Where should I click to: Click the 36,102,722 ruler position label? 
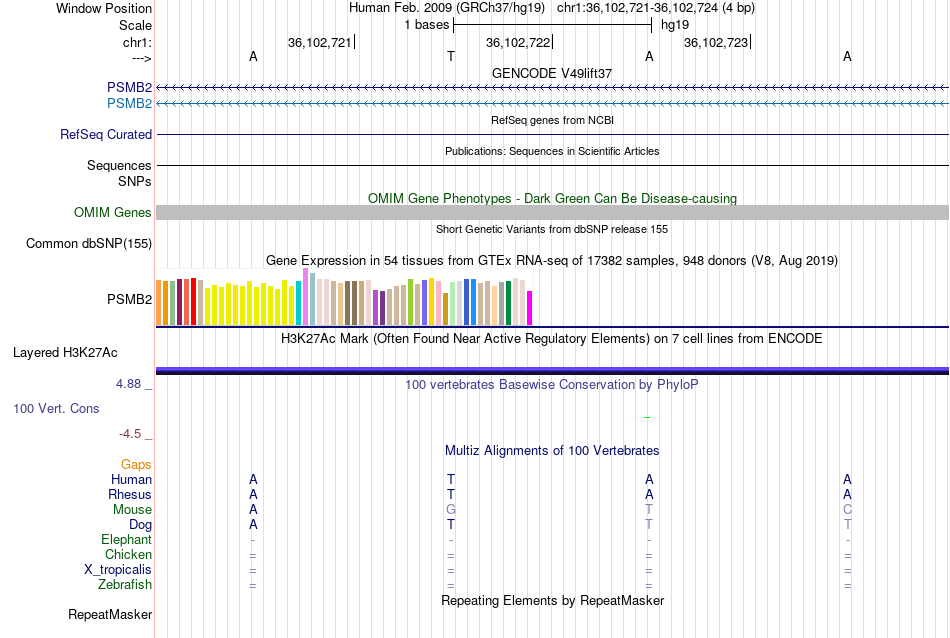517,42
